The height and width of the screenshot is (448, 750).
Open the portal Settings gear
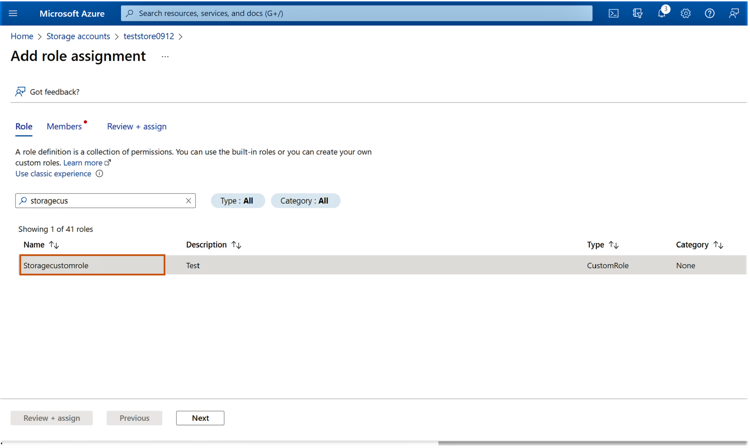pos(686,14)
